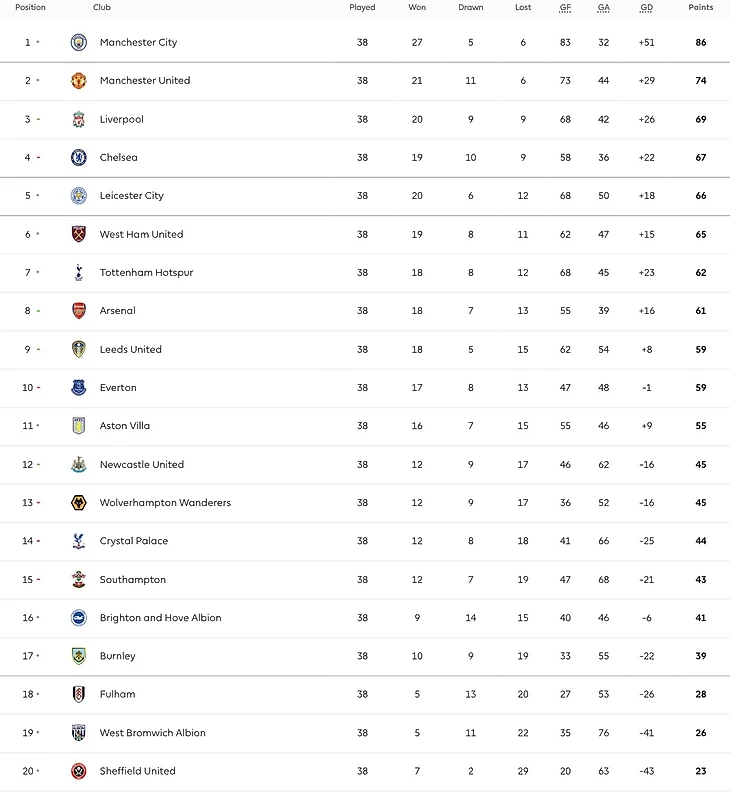Click the Crystal Palace eagle crest

(x=79, y=541)
